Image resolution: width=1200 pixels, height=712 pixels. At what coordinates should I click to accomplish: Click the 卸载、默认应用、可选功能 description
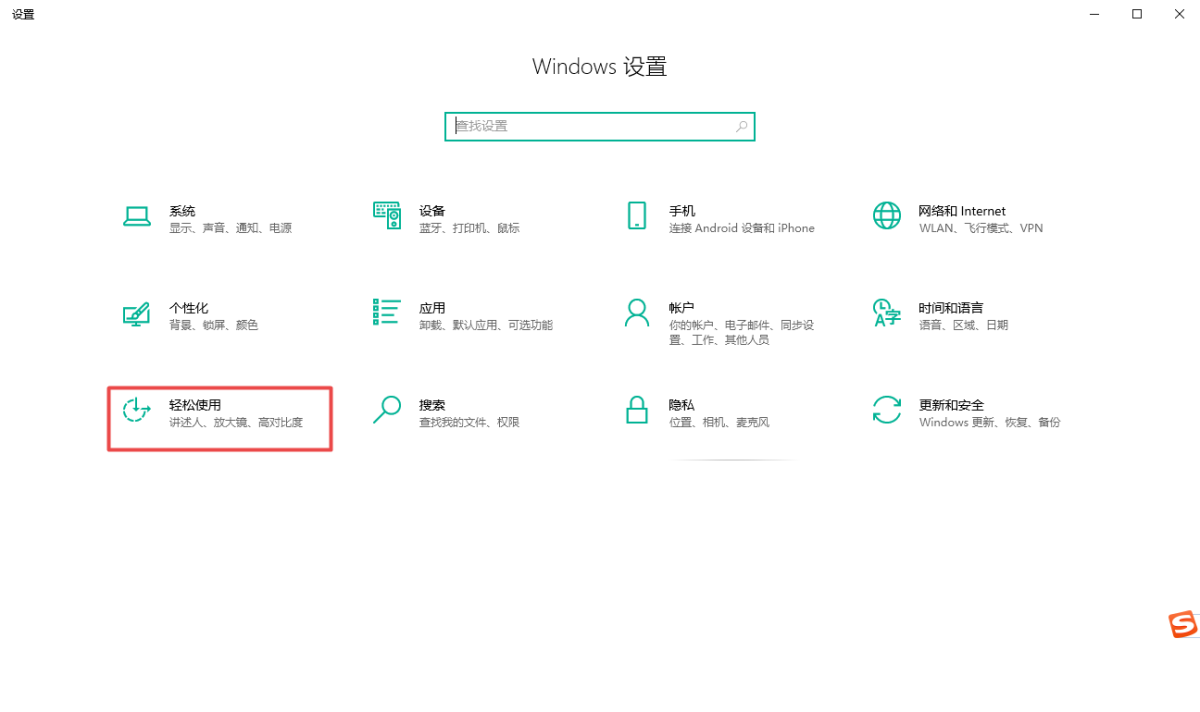(486, 325)
